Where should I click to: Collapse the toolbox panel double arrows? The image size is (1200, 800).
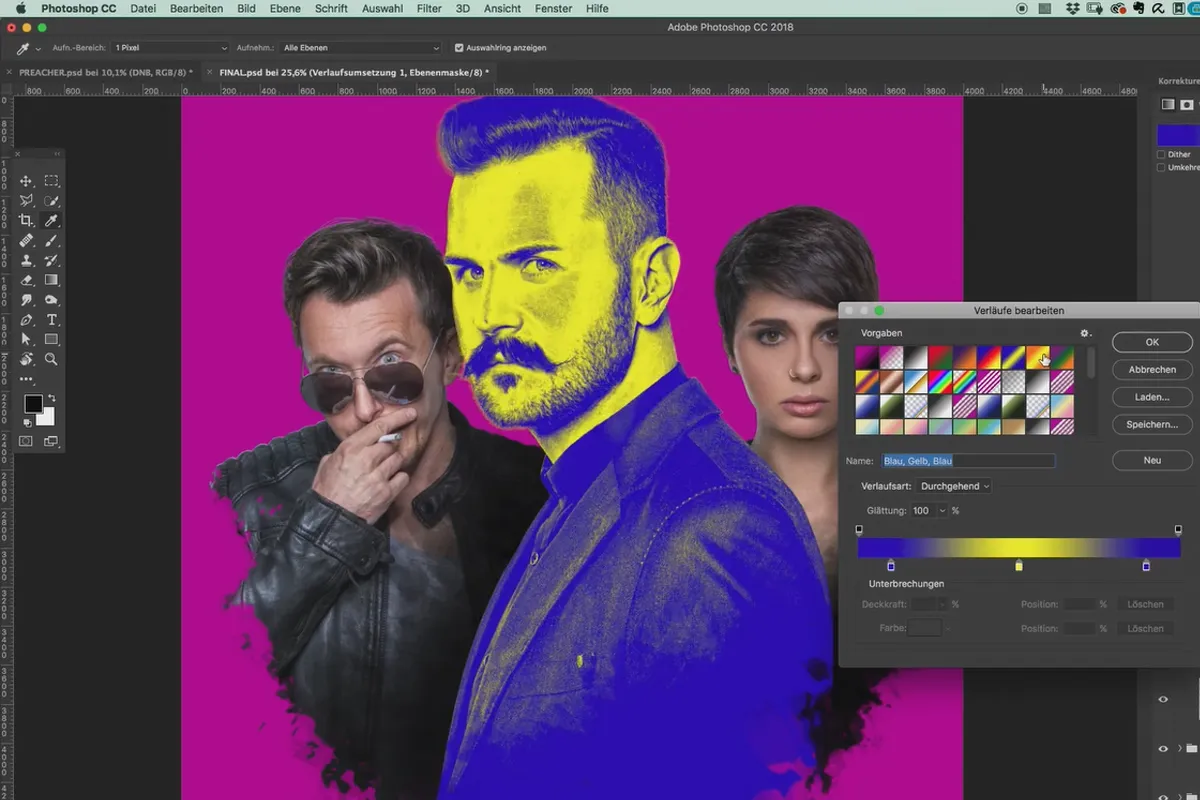pos(57,154)
